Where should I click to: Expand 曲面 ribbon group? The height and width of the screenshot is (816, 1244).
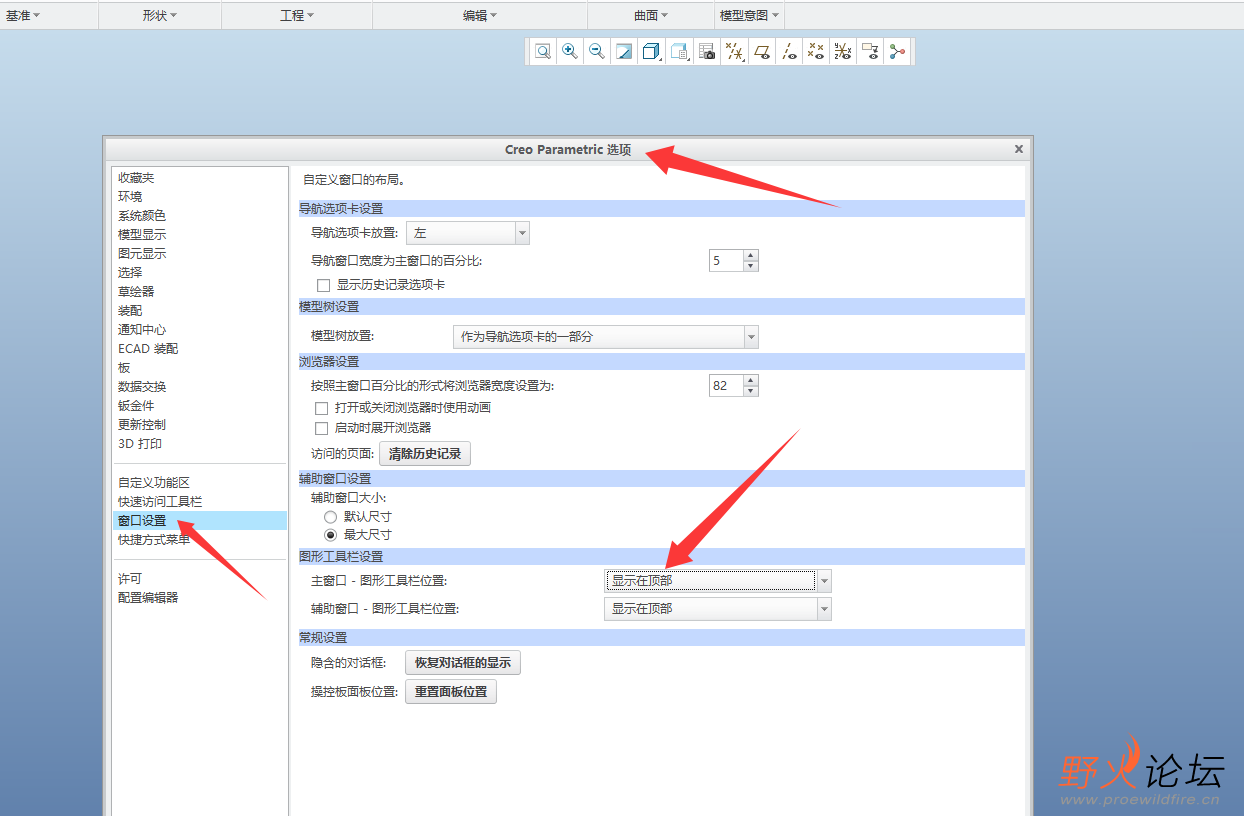(x=651, y=15)
